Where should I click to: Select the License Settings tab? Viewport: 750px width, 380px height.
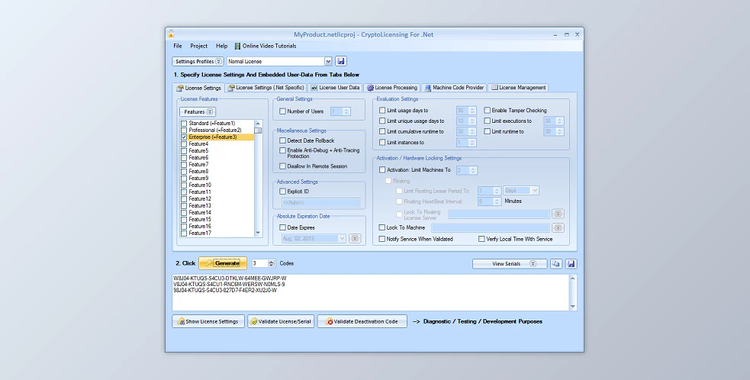point(199,88)
